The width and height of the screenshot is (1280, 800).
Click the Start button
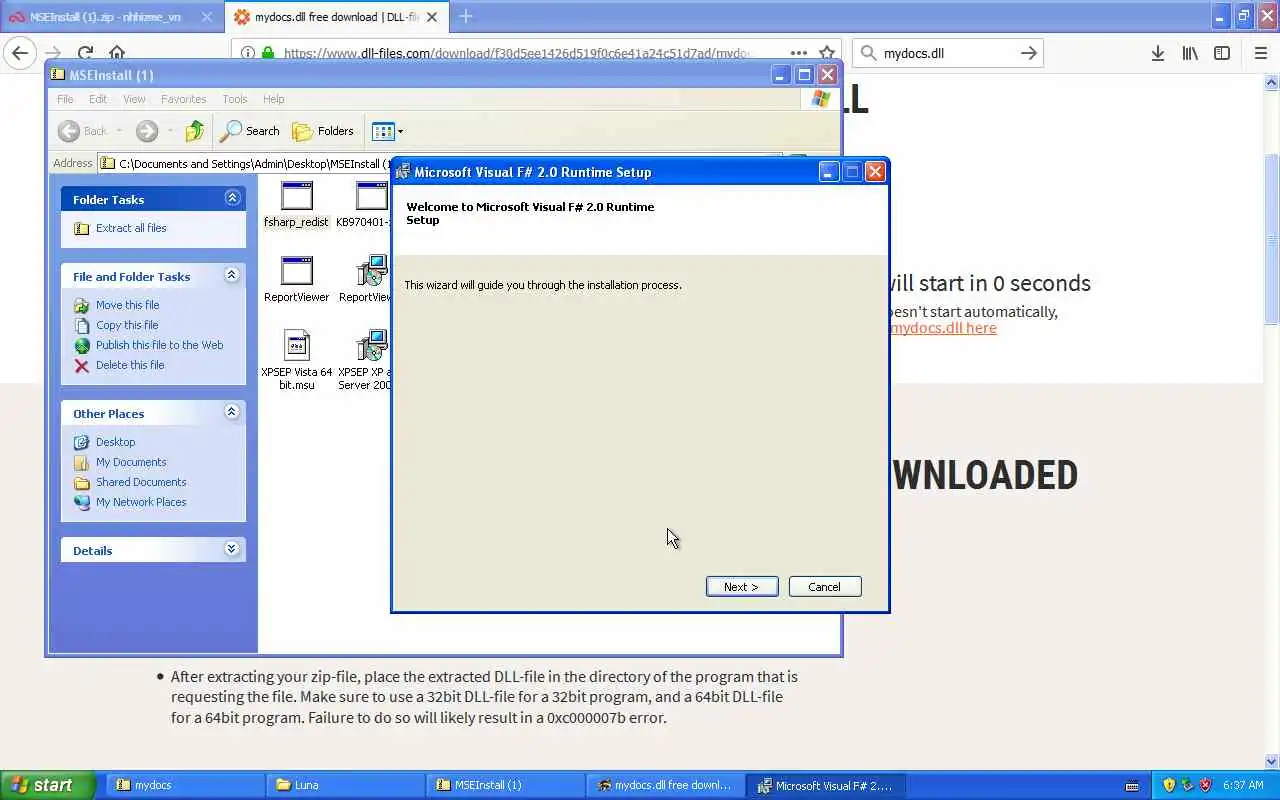click(47, 785)
